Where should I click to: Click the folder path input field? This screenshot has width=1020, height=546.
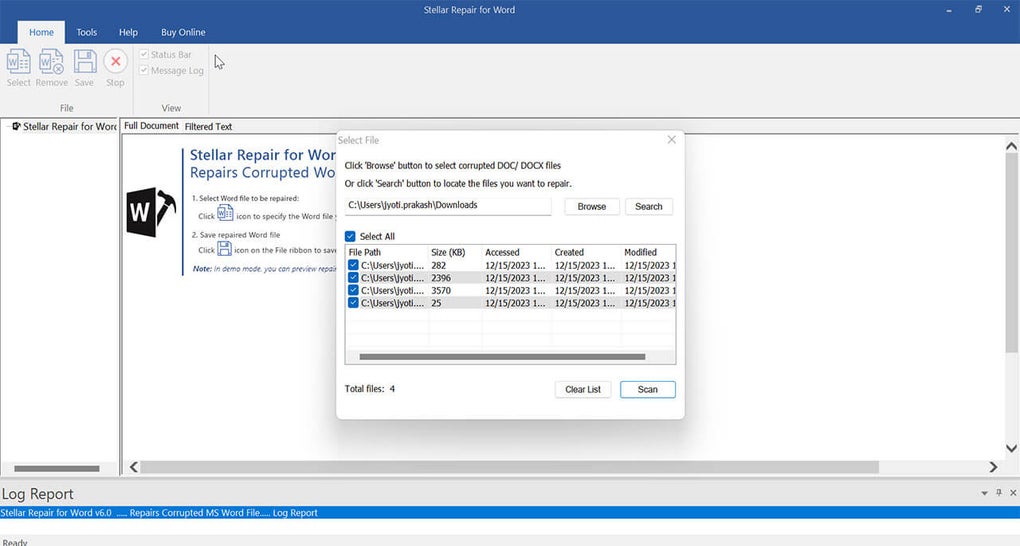tap(448, 206)
